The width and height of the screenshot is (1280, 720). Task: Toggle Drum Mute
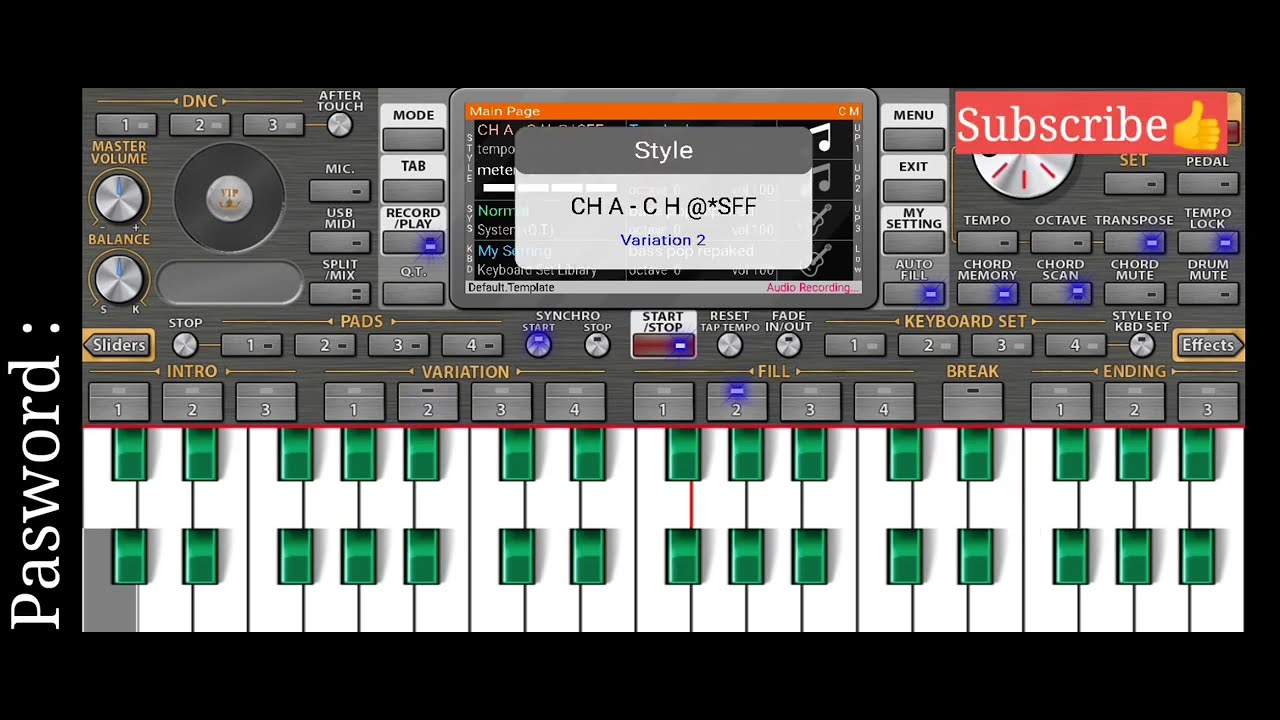1208,293
